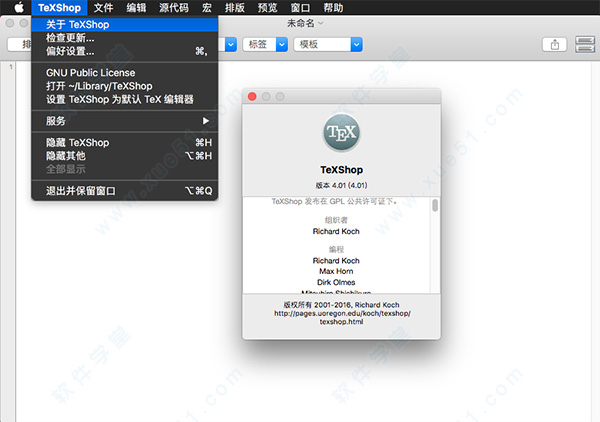Click dropdown arrow left of 标签
600x422 pixels.
pyautogui.click(x=231, y=44)
